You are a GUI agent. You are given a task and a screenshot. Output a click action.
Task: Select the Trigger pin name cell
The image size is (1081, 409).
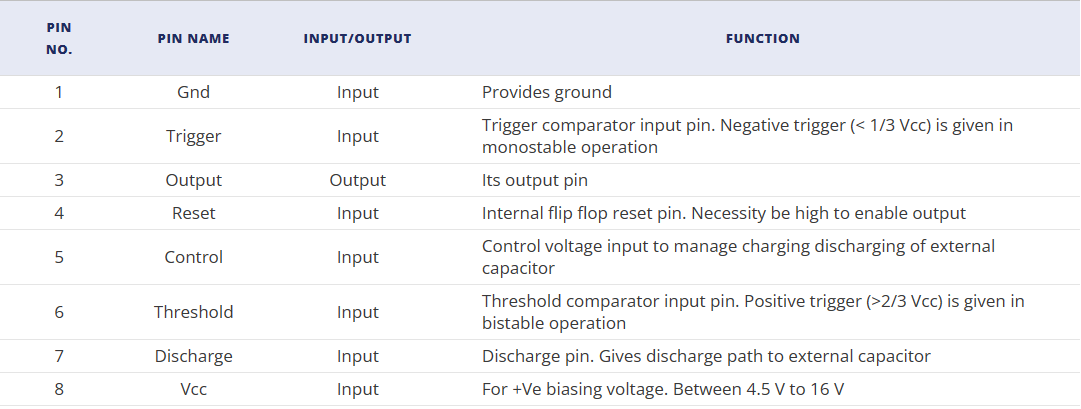(x=193, y=137)
